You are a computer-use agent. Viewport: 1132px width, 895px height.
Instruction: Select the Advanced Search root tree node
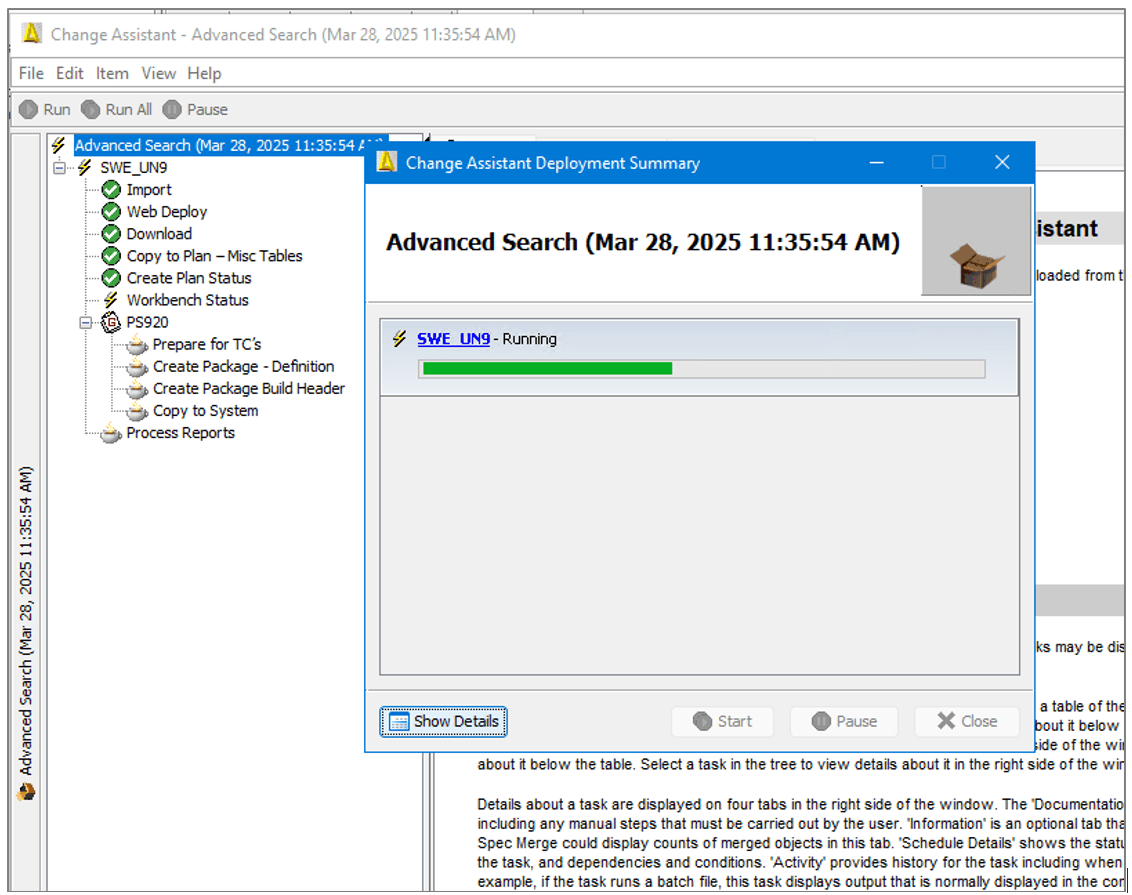click(x=228, y=145)
